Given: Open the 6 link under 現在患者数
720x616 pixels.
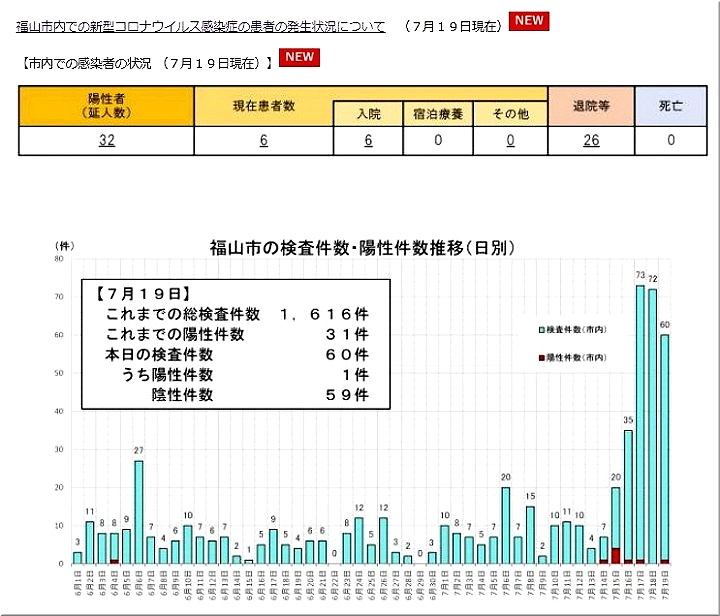Looking at the screenshot, I should click(x=264, y=141).
